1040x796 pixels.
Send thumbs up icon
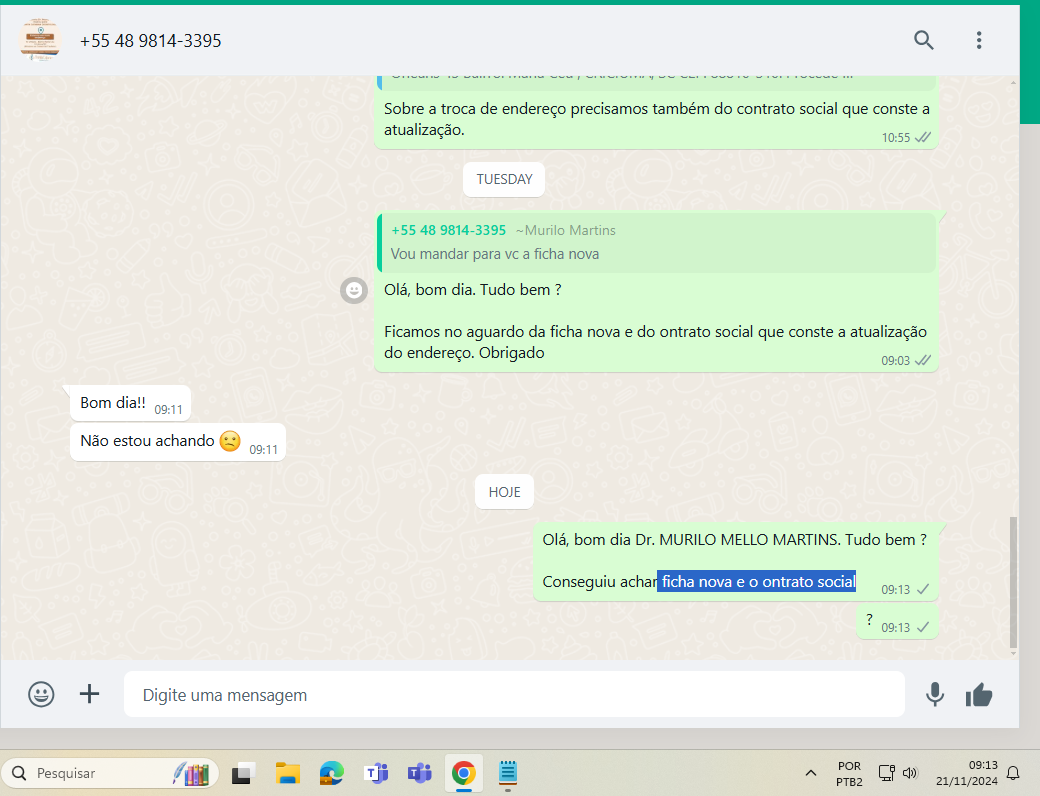click(979, 695)
